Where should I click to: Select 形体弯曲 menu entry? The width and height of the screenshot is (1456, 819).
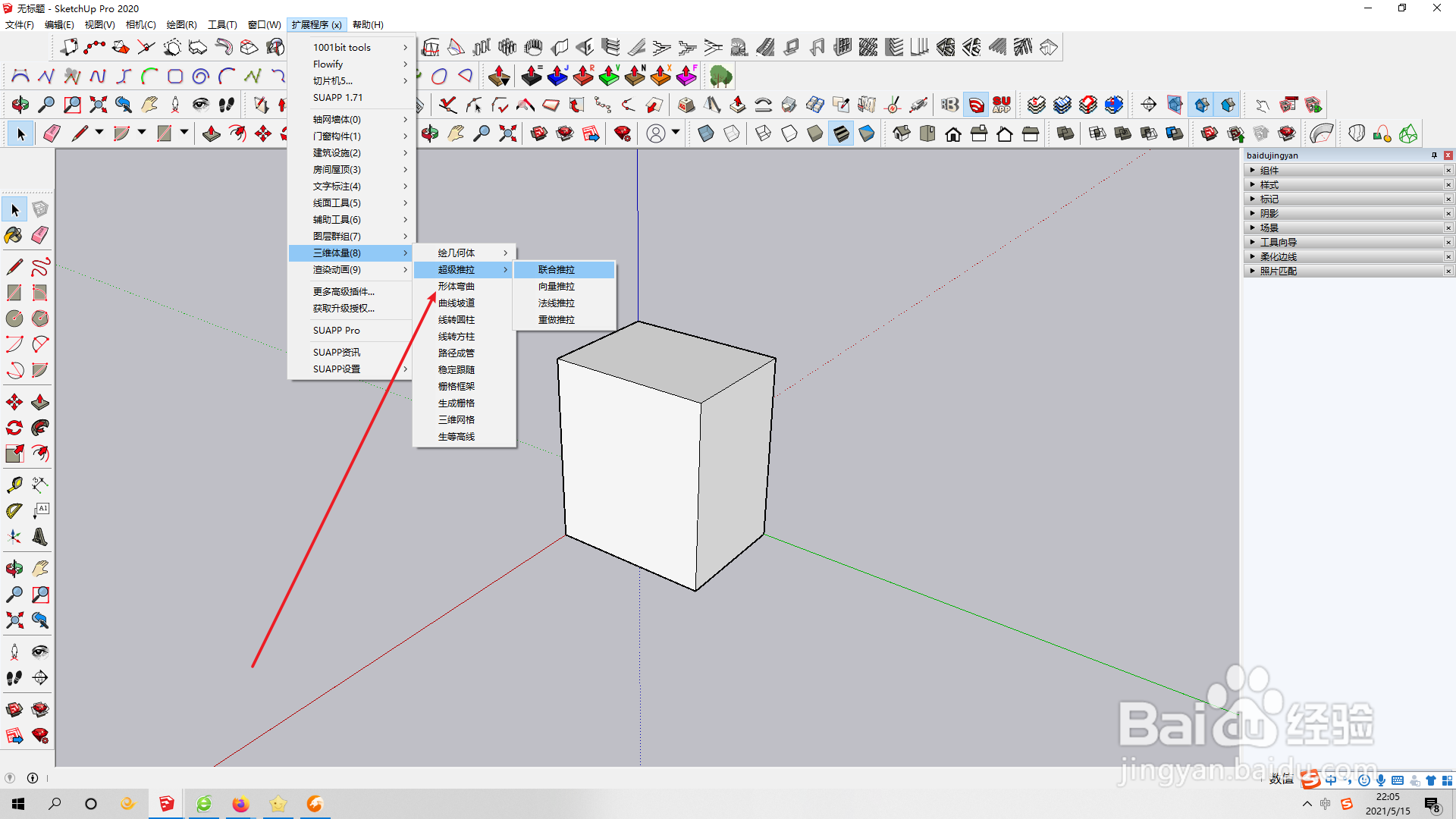456,287
